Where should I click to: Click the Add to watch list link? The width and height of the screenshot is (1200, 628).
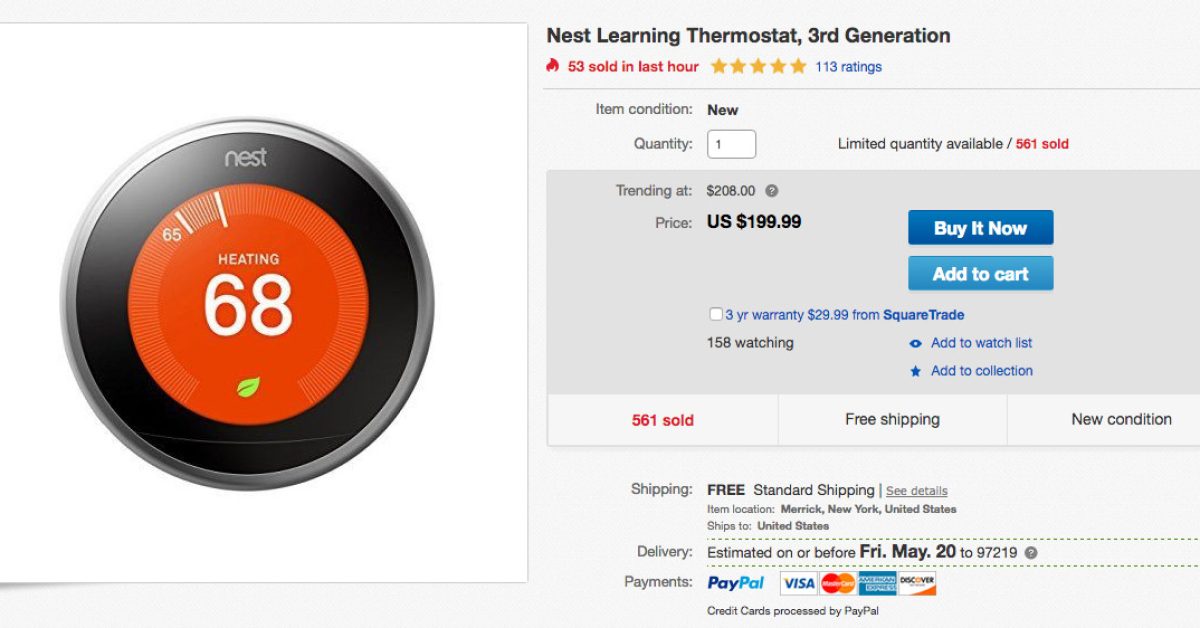pos(981,343)
